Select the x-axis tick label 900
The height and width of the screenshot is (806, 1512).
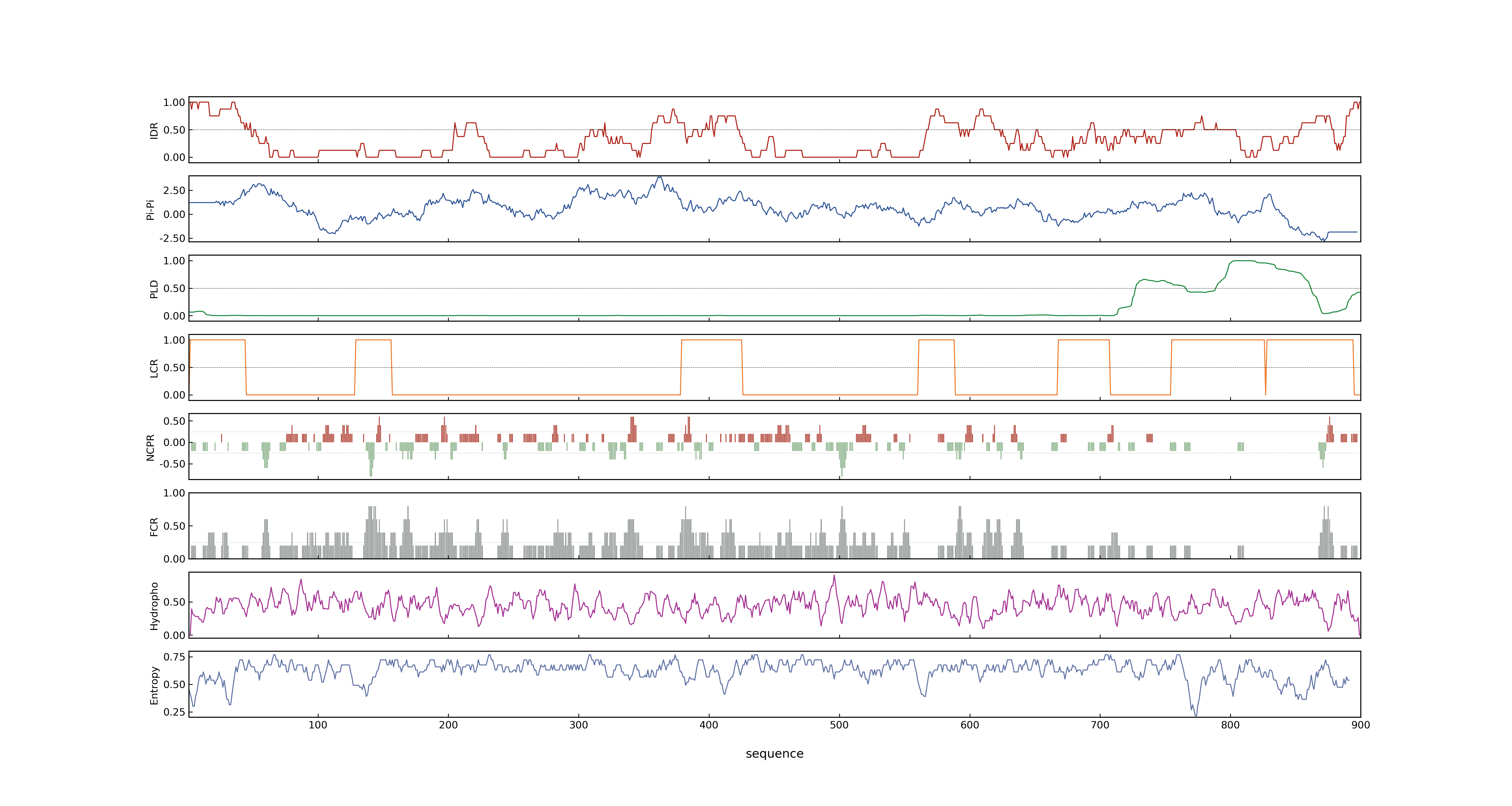click(1361, 725)
